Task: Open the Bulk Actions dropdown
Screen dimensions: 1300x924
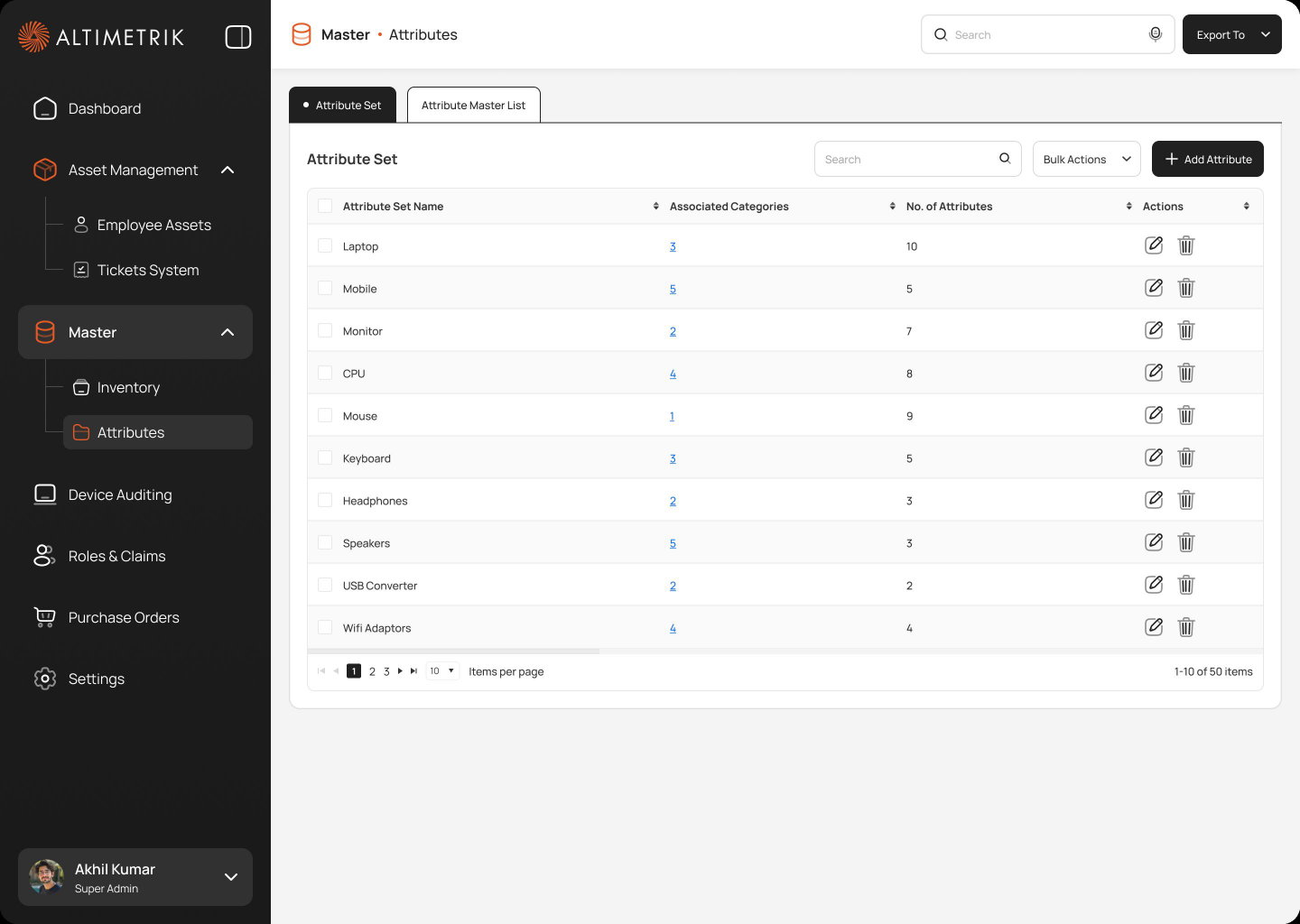Action: pyautogui.click(x=1087, y=159)
